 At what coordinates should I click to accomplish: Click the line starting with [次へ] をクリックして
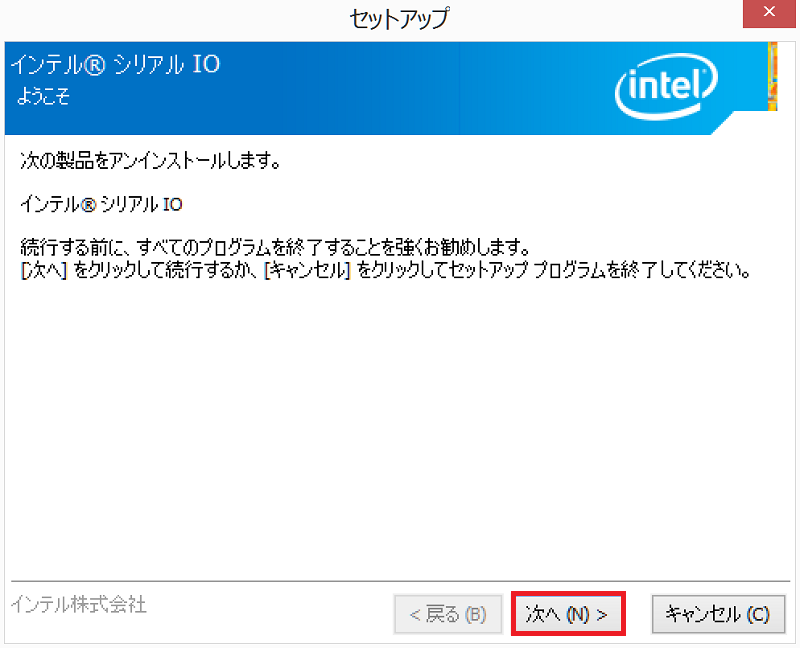pos(386,270)
